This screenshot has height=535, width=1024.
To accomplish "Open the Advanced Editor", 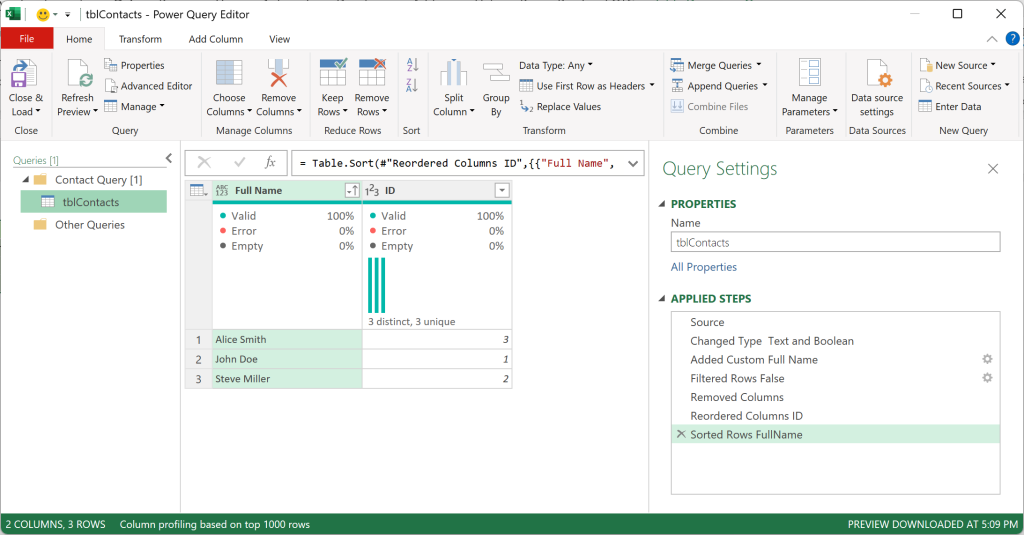I will 148,86.
